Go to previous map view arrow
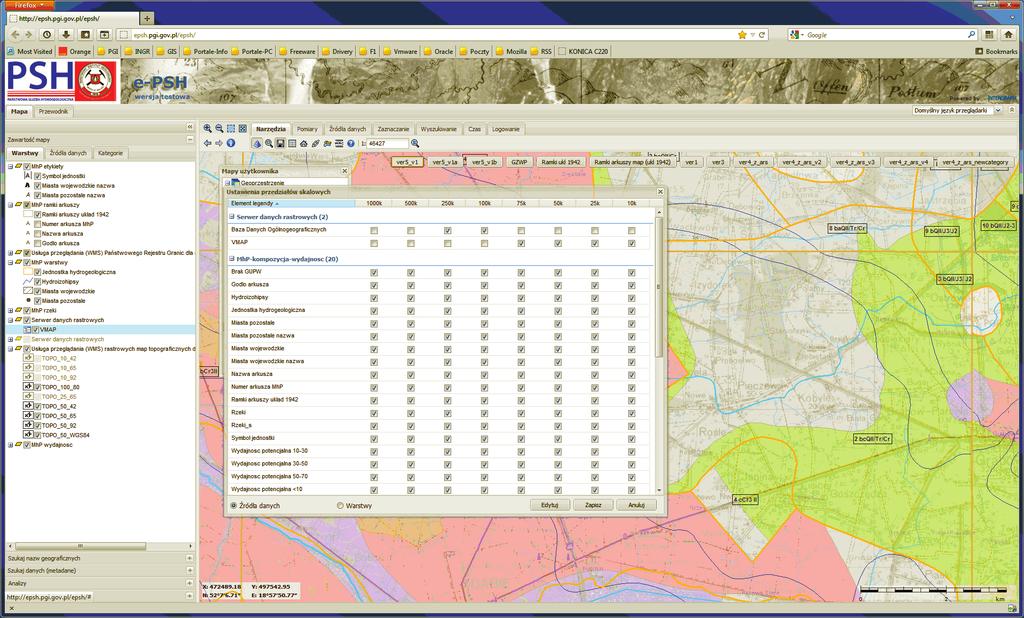Viewport: 1024px width, 618px height. [x=207, y=143]
